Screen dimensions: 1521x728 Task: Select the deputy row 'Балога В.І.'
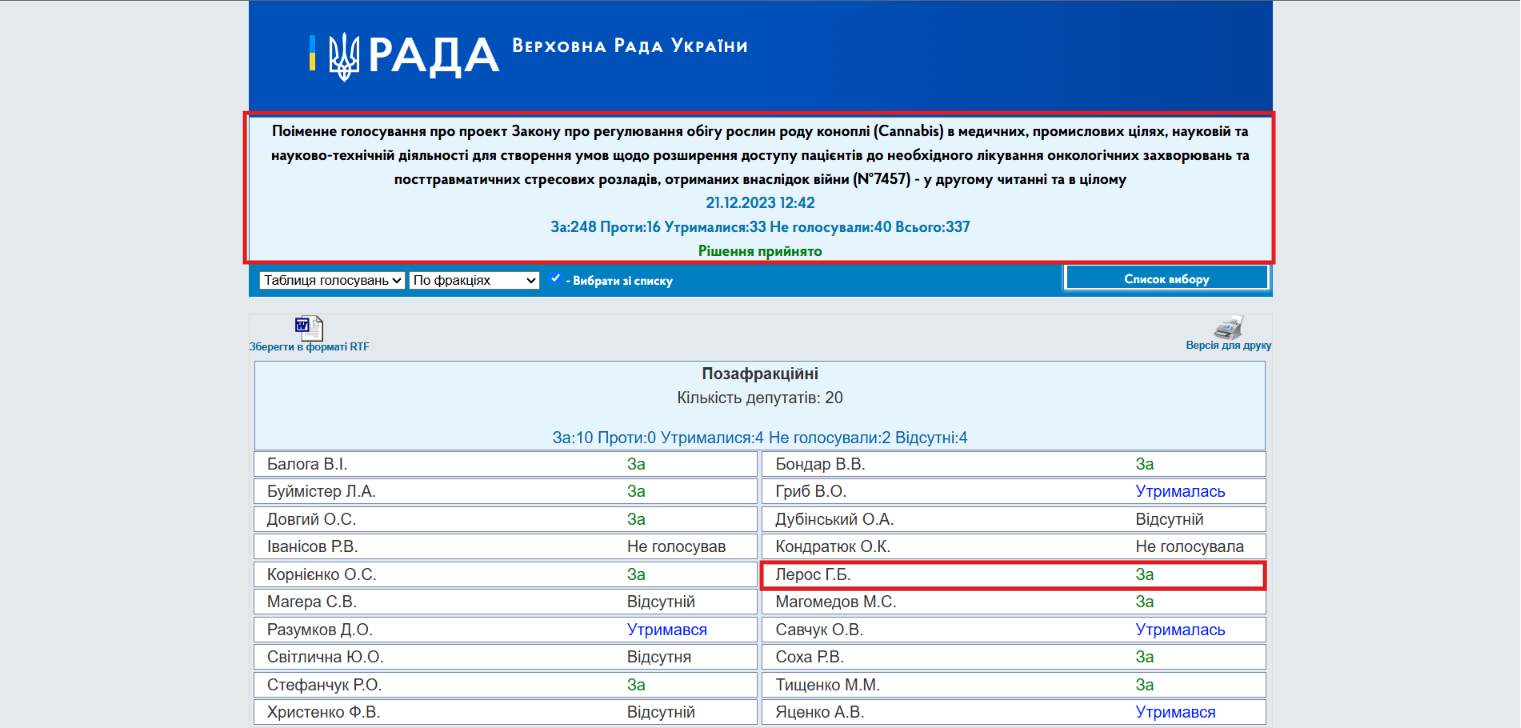[x=506, y=464]
